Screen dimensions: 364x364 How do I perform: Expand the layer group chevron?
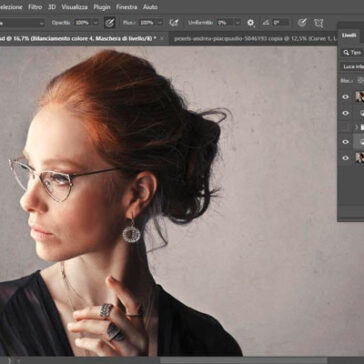(x=356, y=127)
